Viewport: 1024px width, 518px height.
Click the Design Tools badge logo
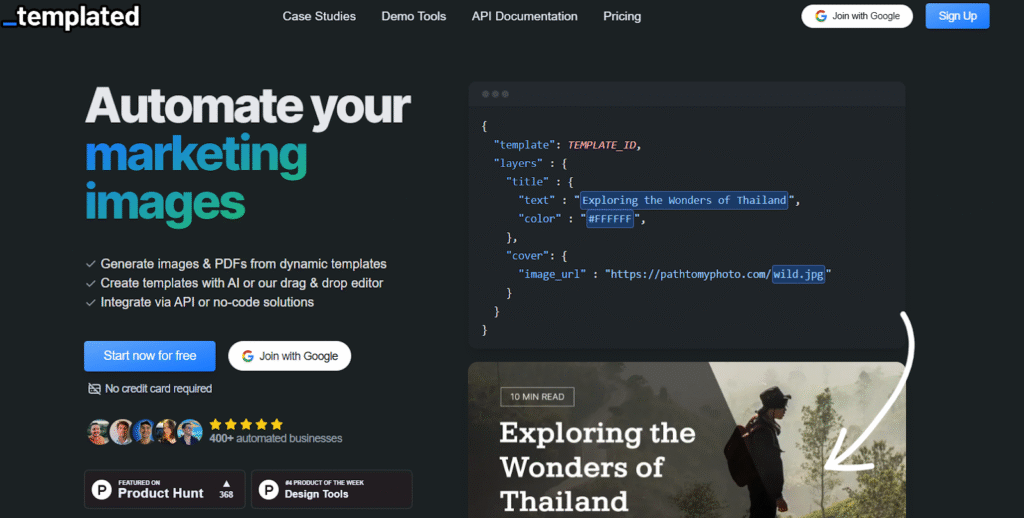click(268, 489)
